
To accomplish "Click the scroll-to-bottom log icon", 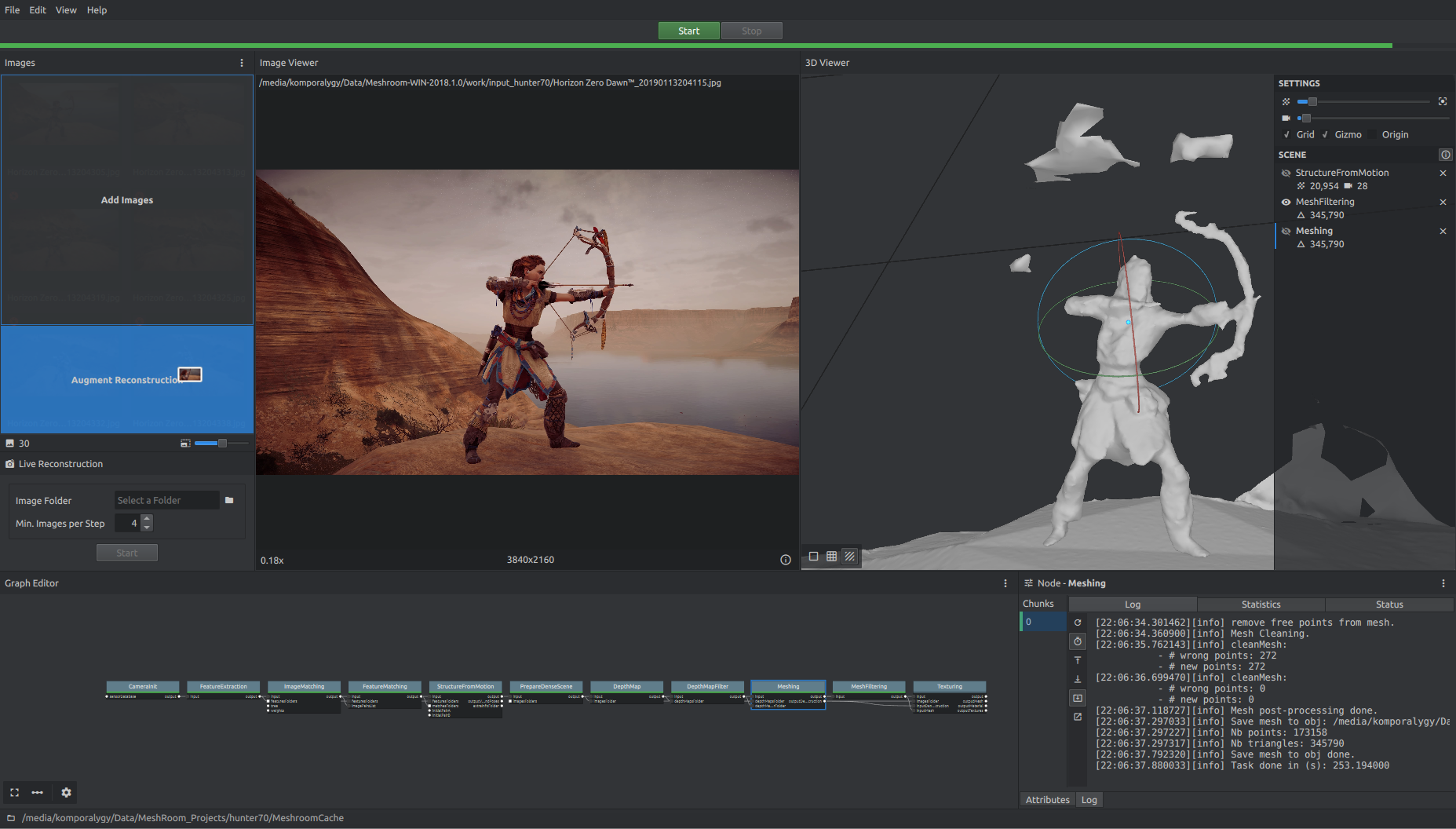I will tap(1078, 679).
